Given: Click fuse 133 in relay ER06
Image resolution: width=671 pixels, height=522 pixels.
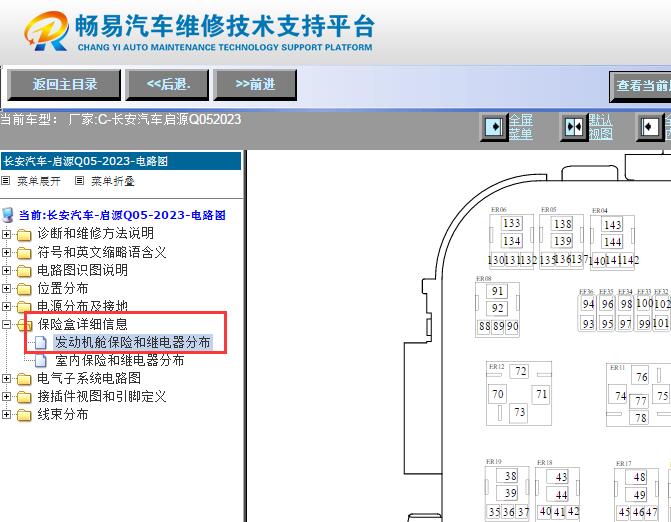Looking at the screenshot, I should (511, 223).
